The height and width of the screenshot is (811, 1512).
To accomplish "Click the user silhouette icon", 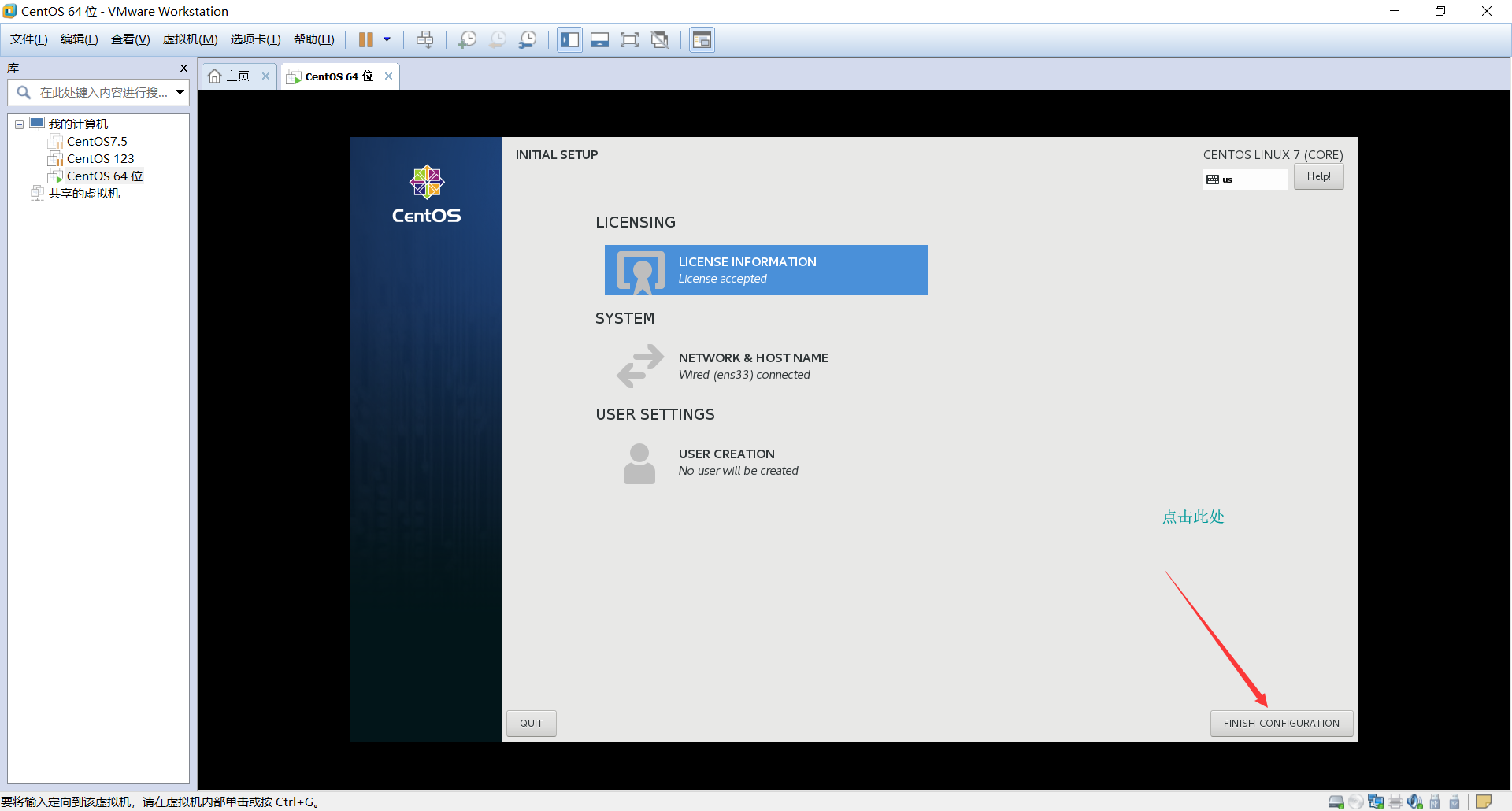I will pyautogui.click(x=639, y=464).
